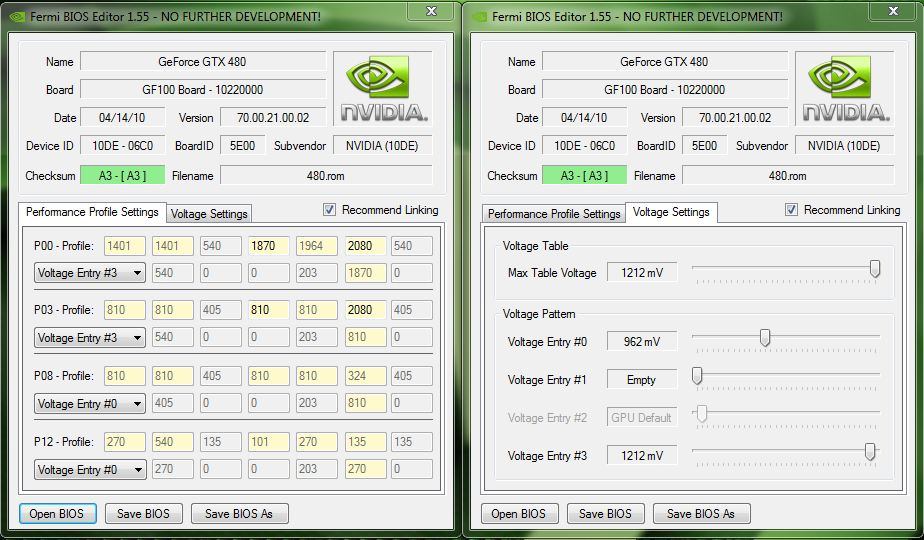This screenshot has width=924, height=540.
Task: Switch to Voltage Settings tab in left window
Action: pyautogui.click(x=209, y=214)
